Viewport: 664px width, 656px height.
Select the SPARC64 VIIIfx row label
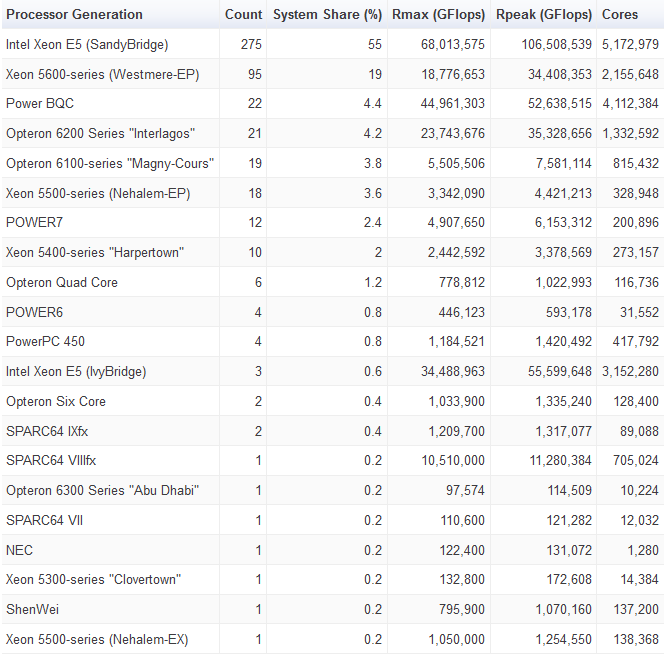[x=51, y=460]
